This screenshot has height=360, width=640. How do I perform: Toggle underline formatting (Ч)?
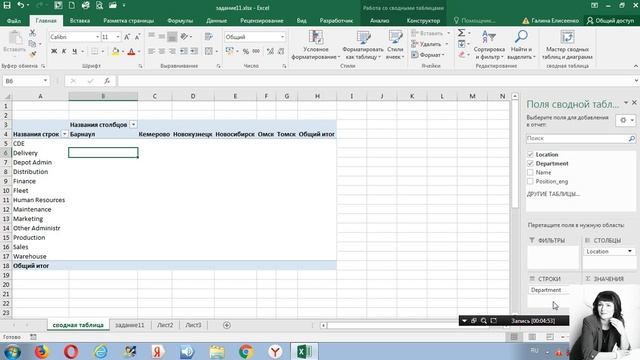tap(74, 51)
